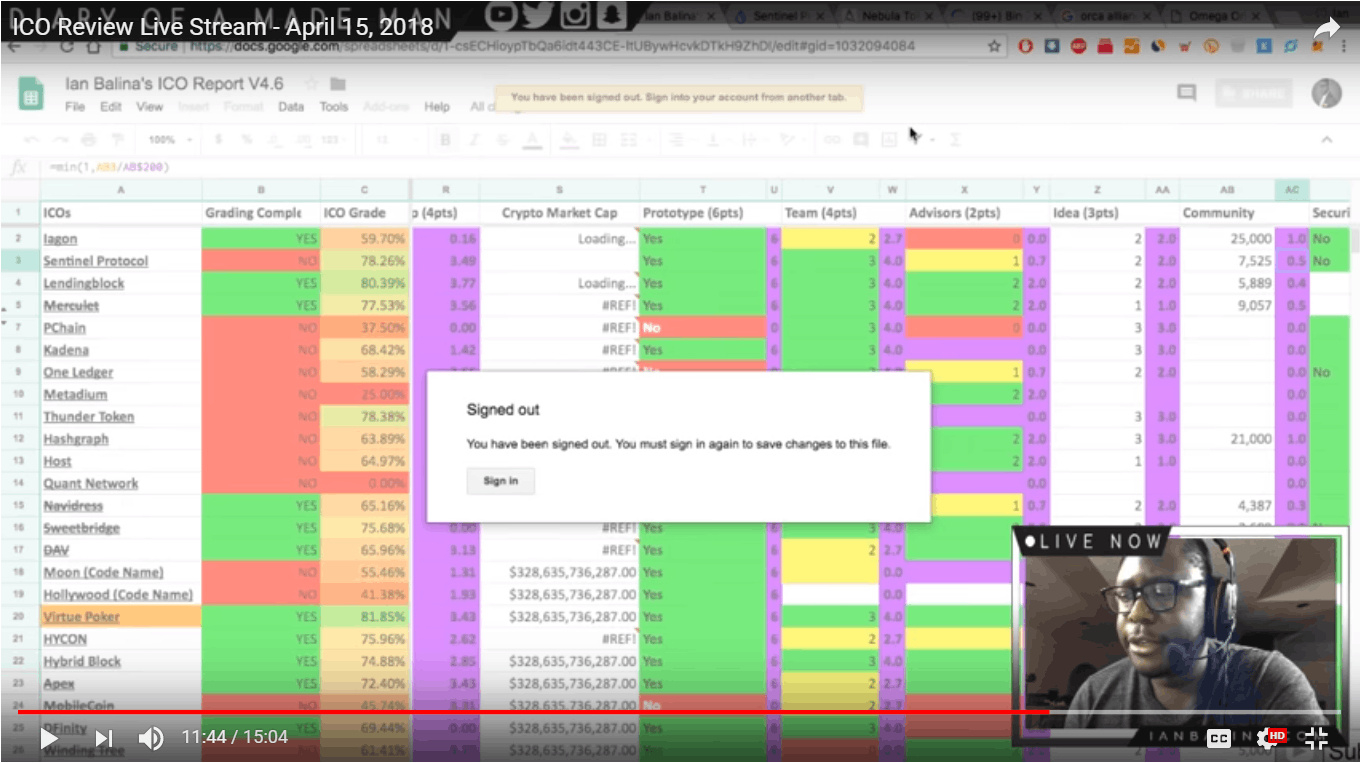Open the Tools menu

334,107
